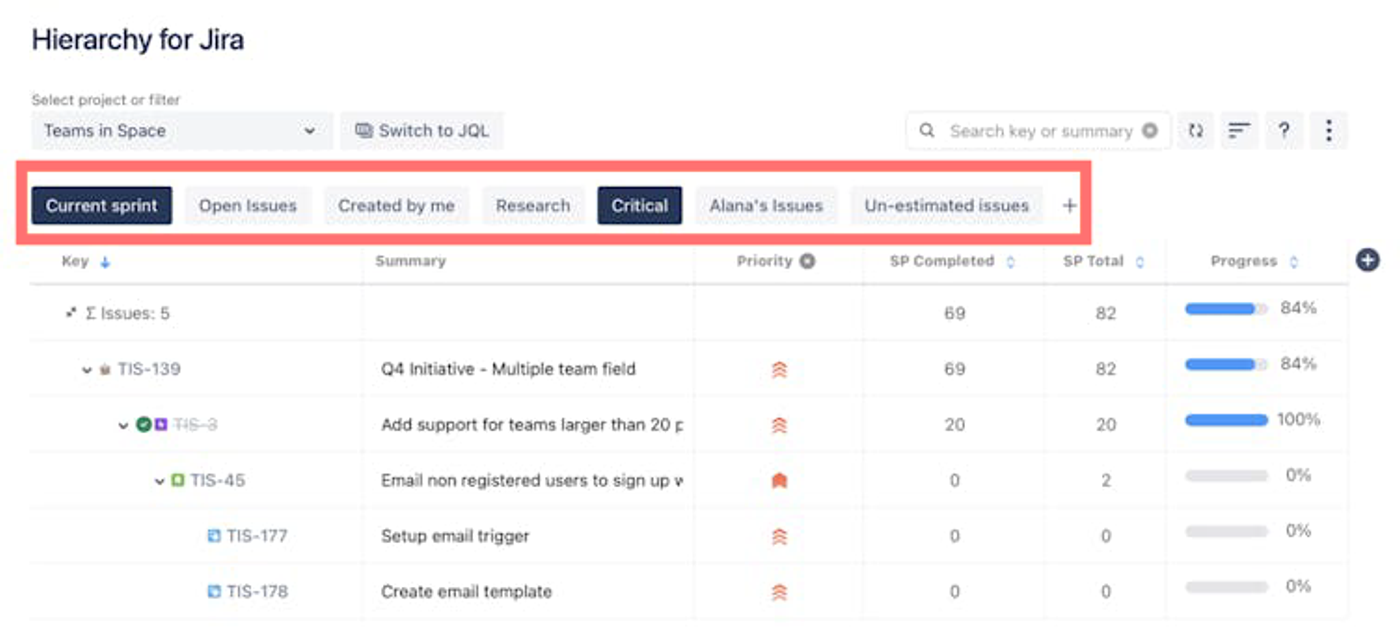1400x639 pixels.
Task: Click priority icon for Q4 Initiative row
Action: [x=780, y=370]
